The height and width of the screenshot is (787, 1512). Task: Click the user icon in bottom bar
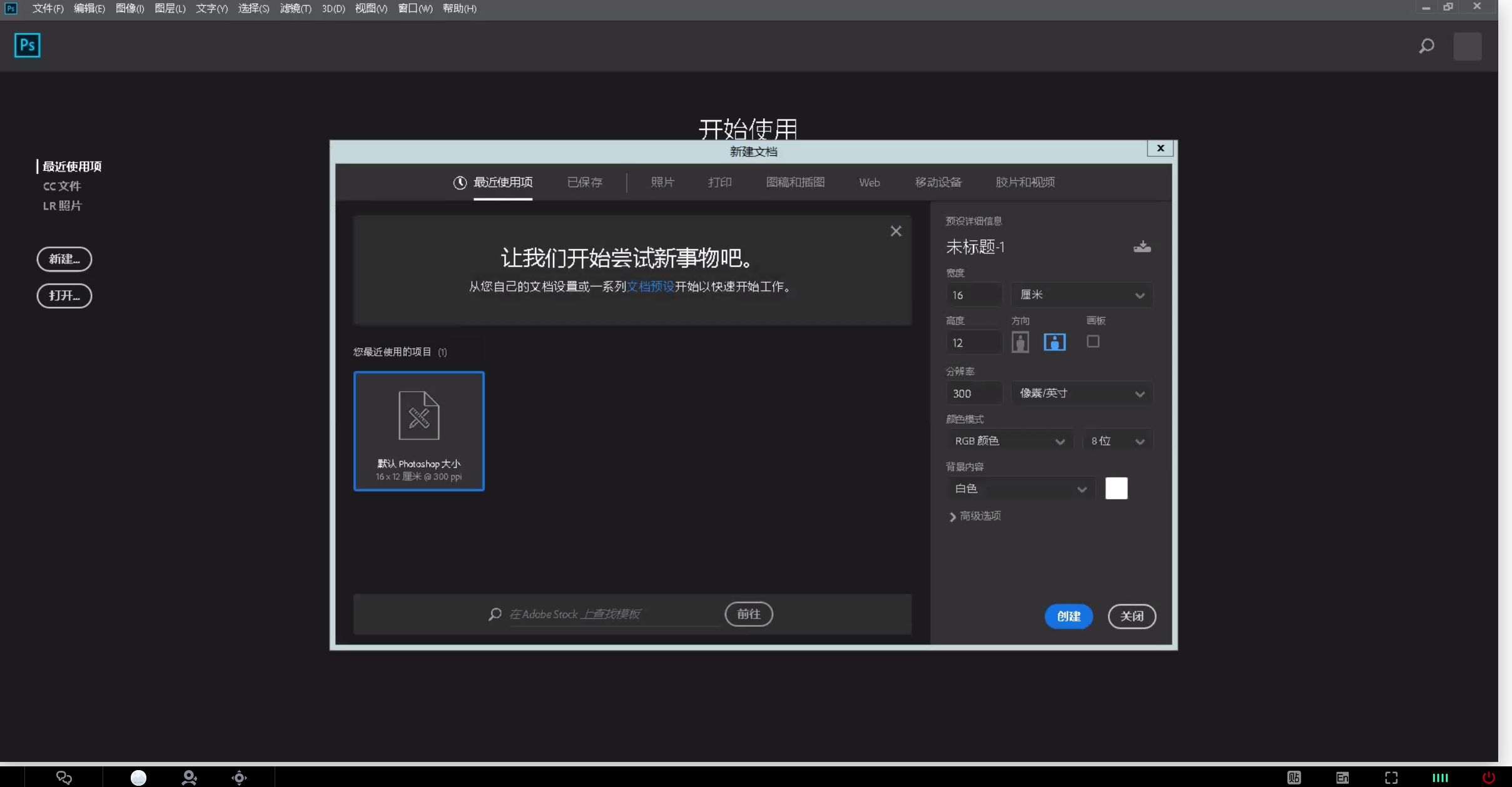pyautogui.click(x=189, y=778)
